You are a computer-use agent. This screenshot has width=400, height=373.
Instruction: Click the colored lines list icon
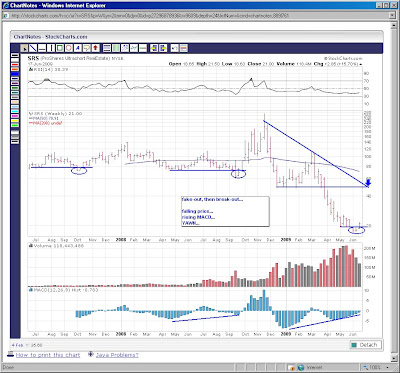(184, 48)
